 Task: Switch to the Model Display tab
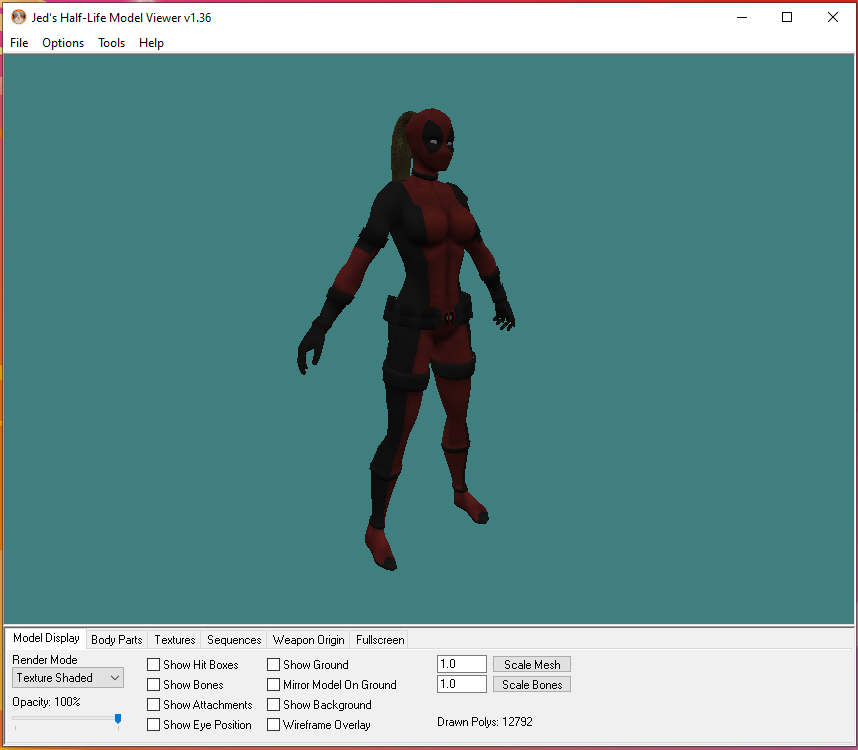coord(46,638)
